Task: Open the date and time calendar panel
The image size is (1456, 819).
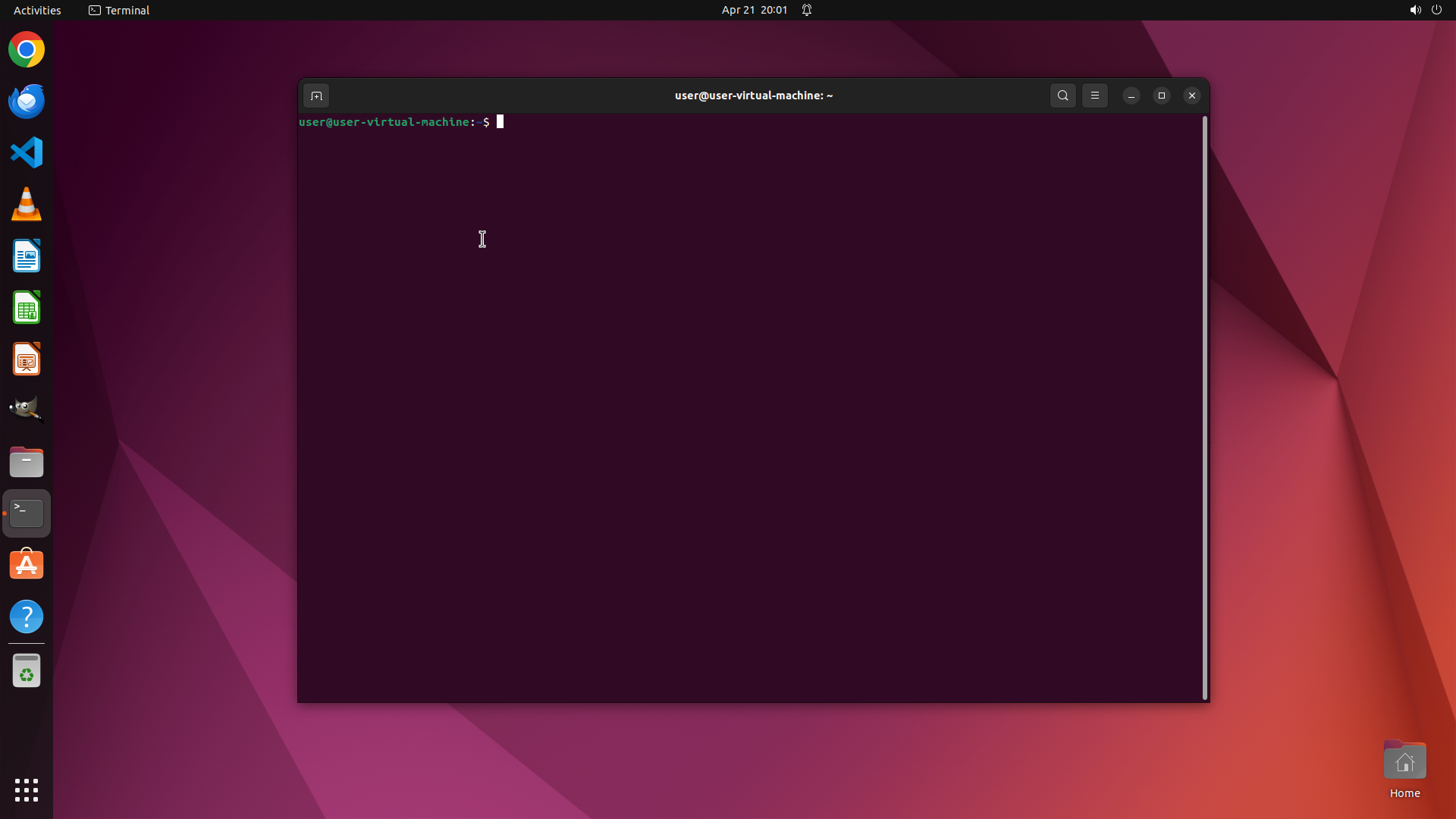Action: pos(754,10)
